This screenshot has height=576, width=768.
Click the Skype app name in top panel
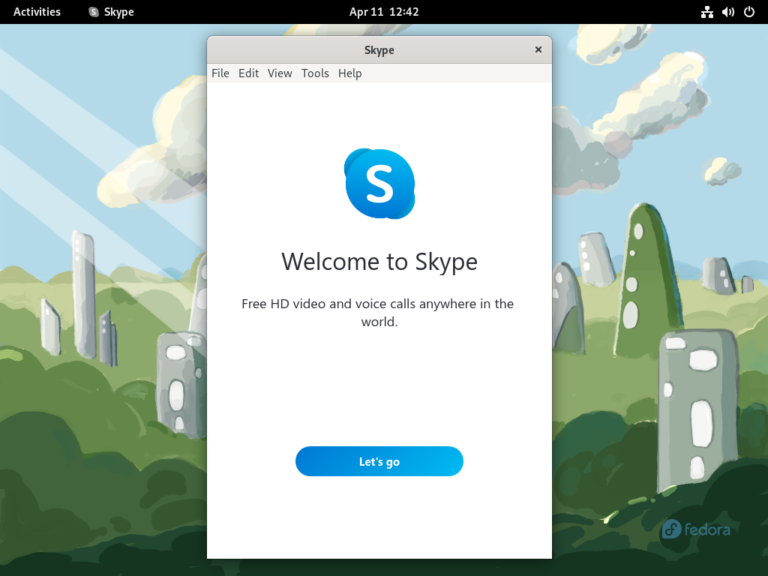click(119, 12)
